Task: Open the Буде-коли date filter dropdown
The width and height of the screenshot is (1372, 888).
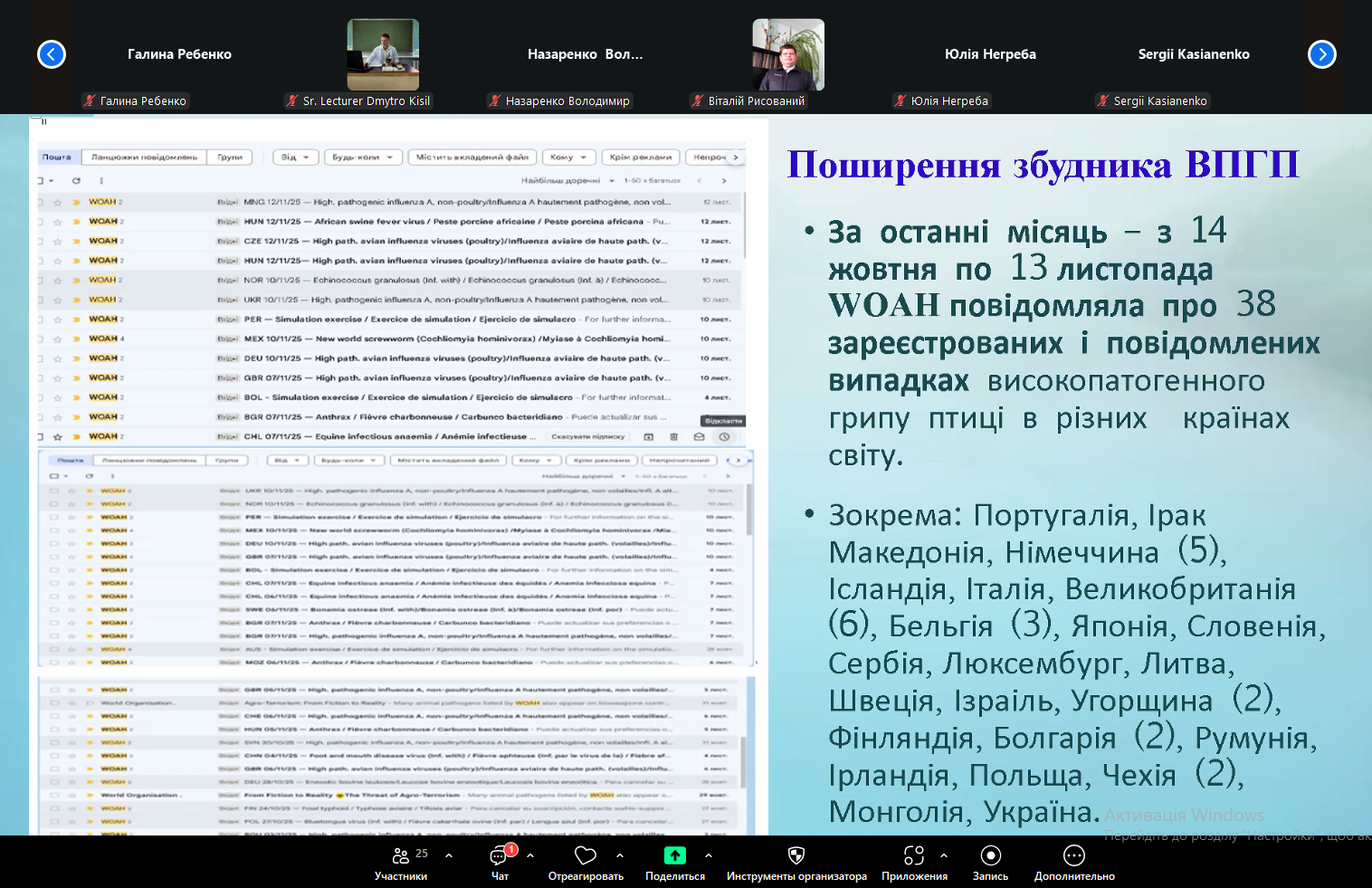Action: click(x=363, y=158)
